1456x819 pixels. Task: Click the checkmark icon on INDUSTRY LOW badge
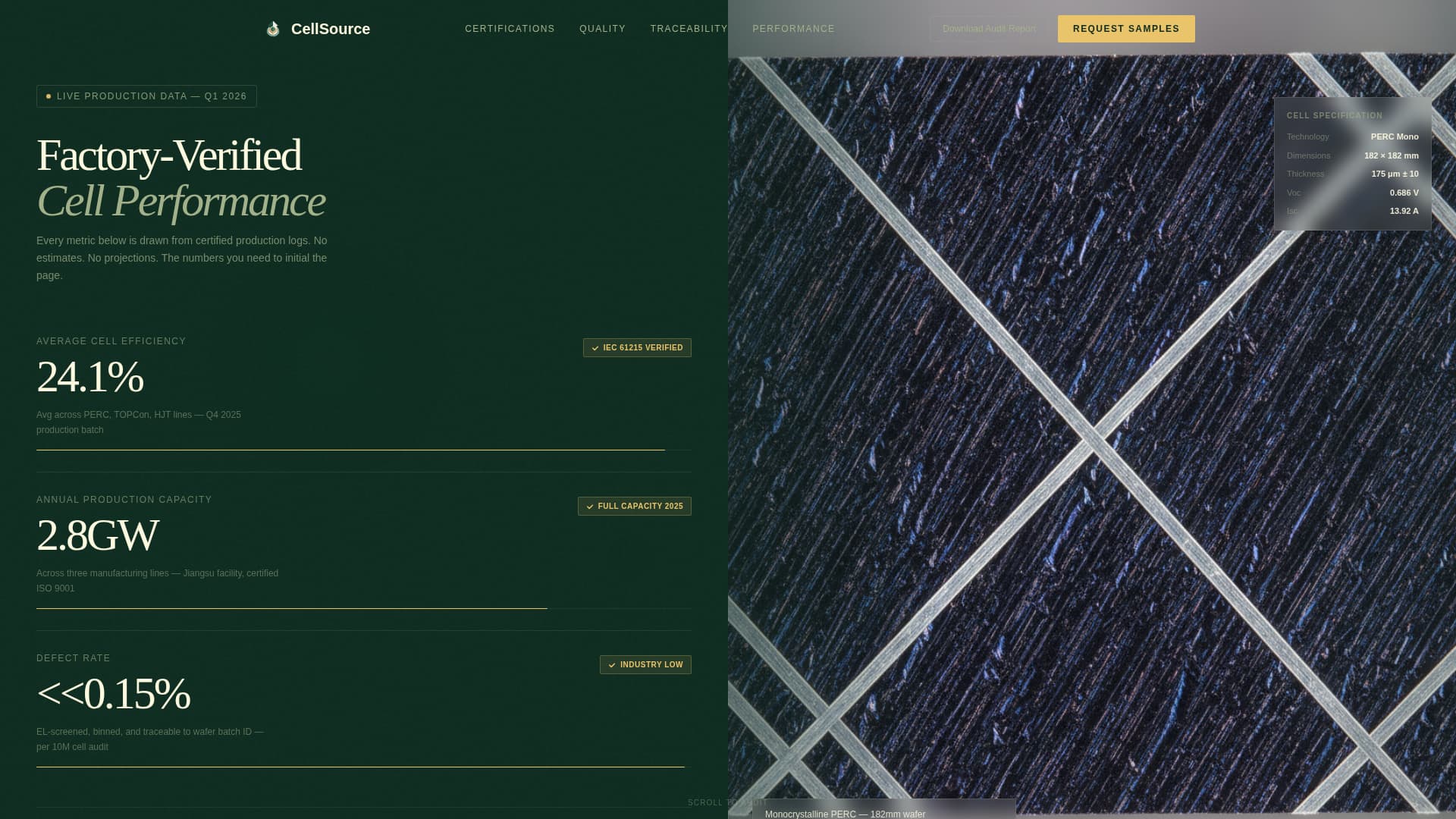coord(613,664)
